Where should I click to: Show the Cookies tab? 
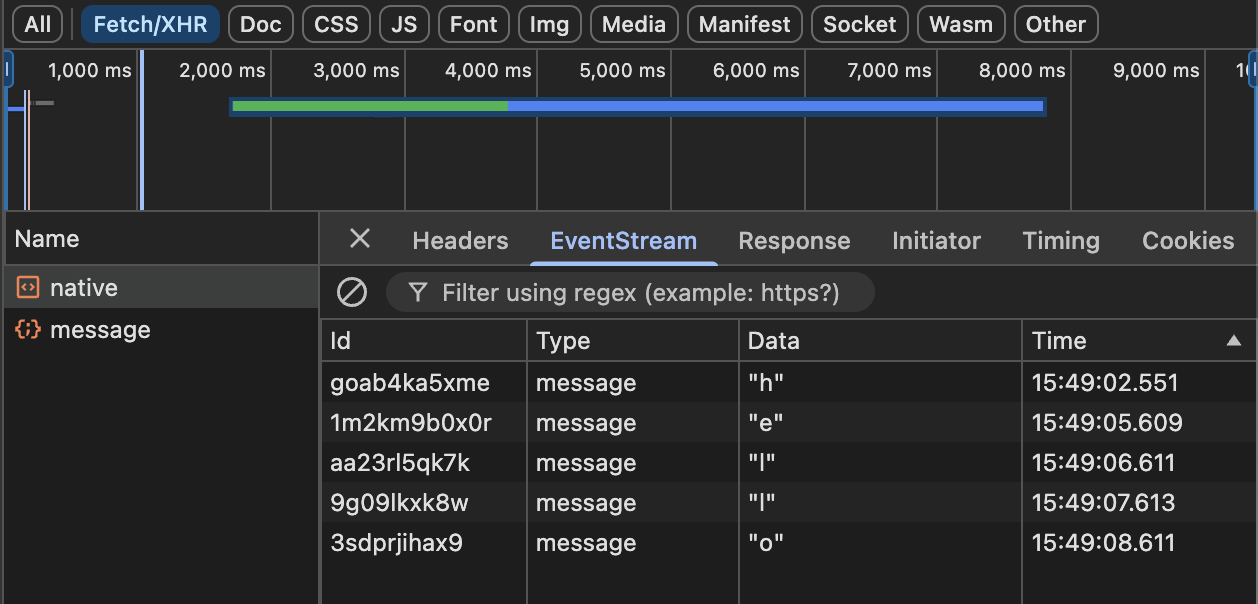[1187, 241]
